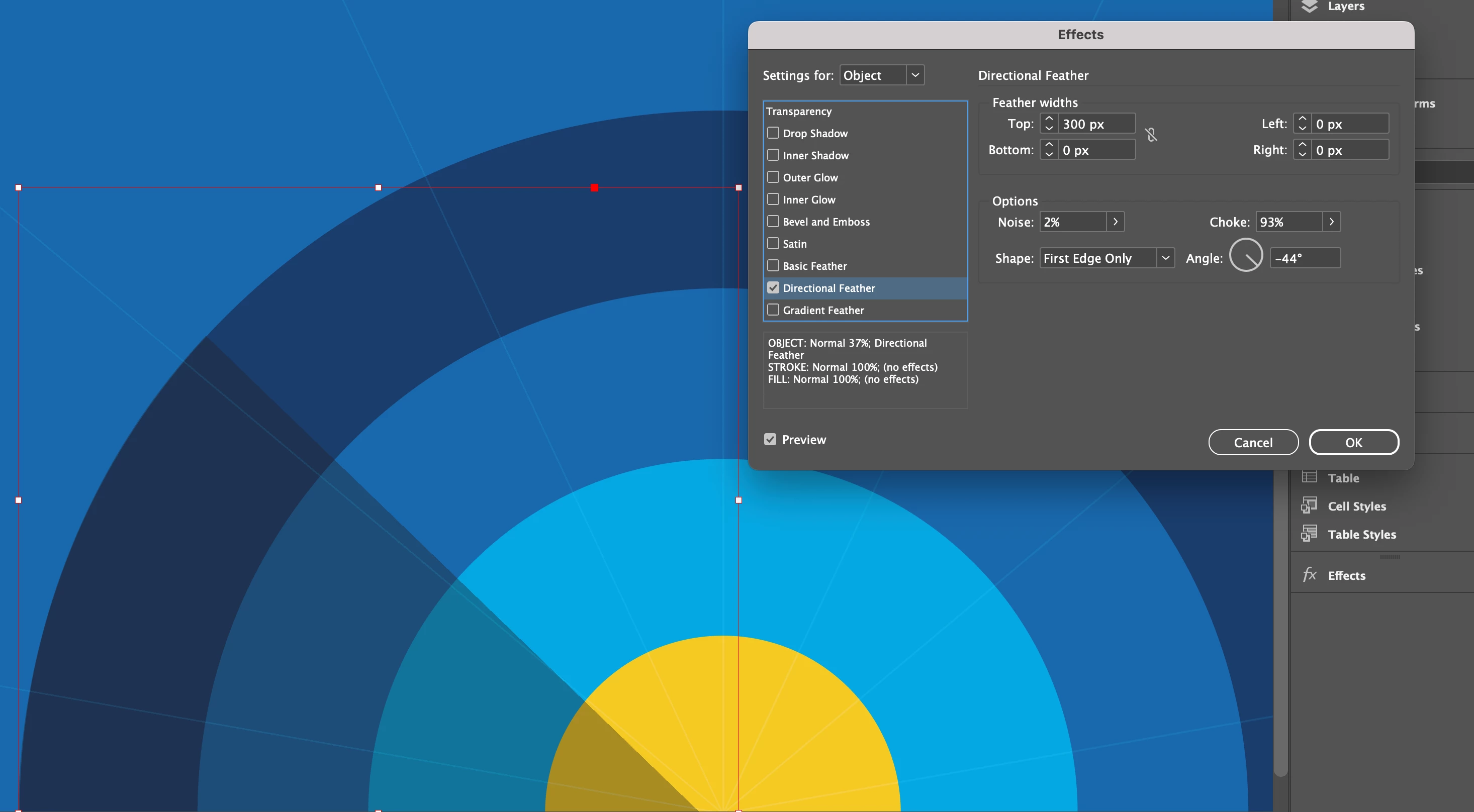Open the Cell Styles panel label
This screenshot has height=812, width=1474.
point(1357,506)
